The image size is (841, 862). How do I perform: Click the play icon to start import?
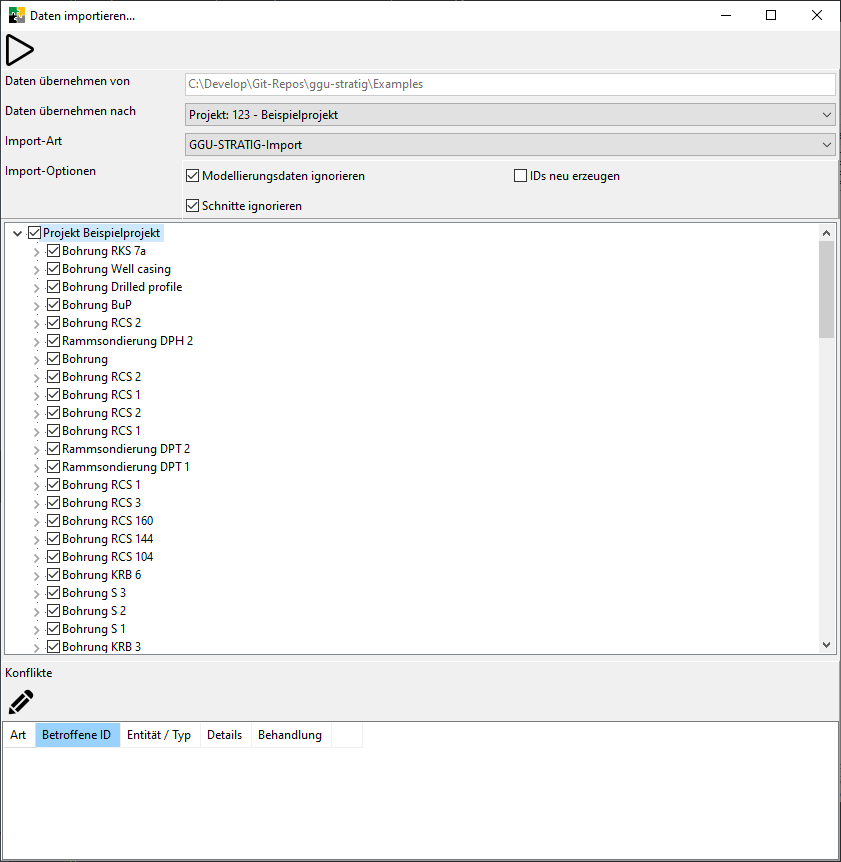tap(20, 50)
